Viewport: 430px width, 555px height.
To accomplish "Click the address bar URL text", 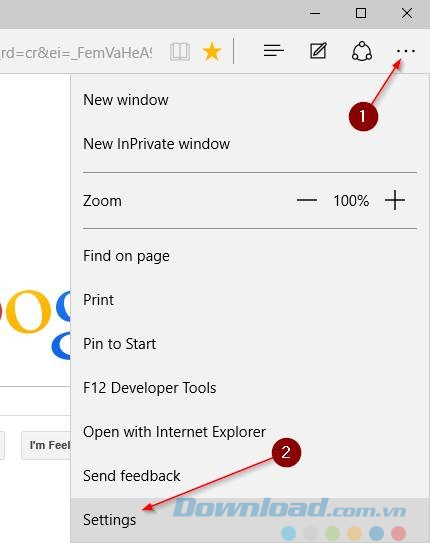I will (76, 52).
